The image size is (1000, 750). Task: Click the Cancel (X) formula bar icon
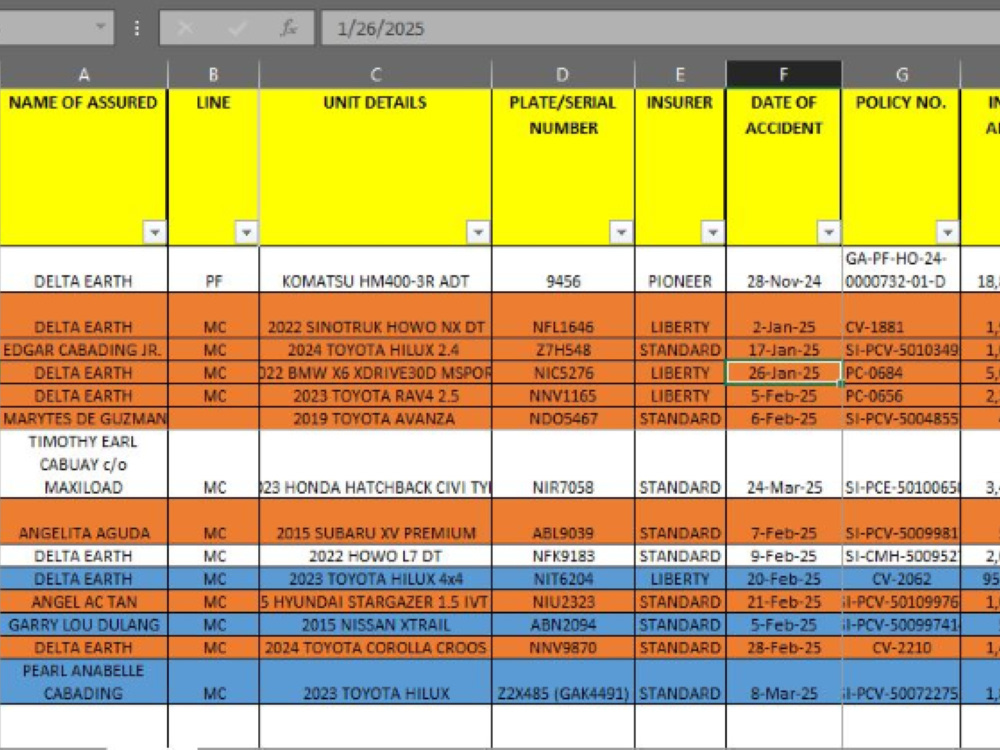(x=185, y=28)
